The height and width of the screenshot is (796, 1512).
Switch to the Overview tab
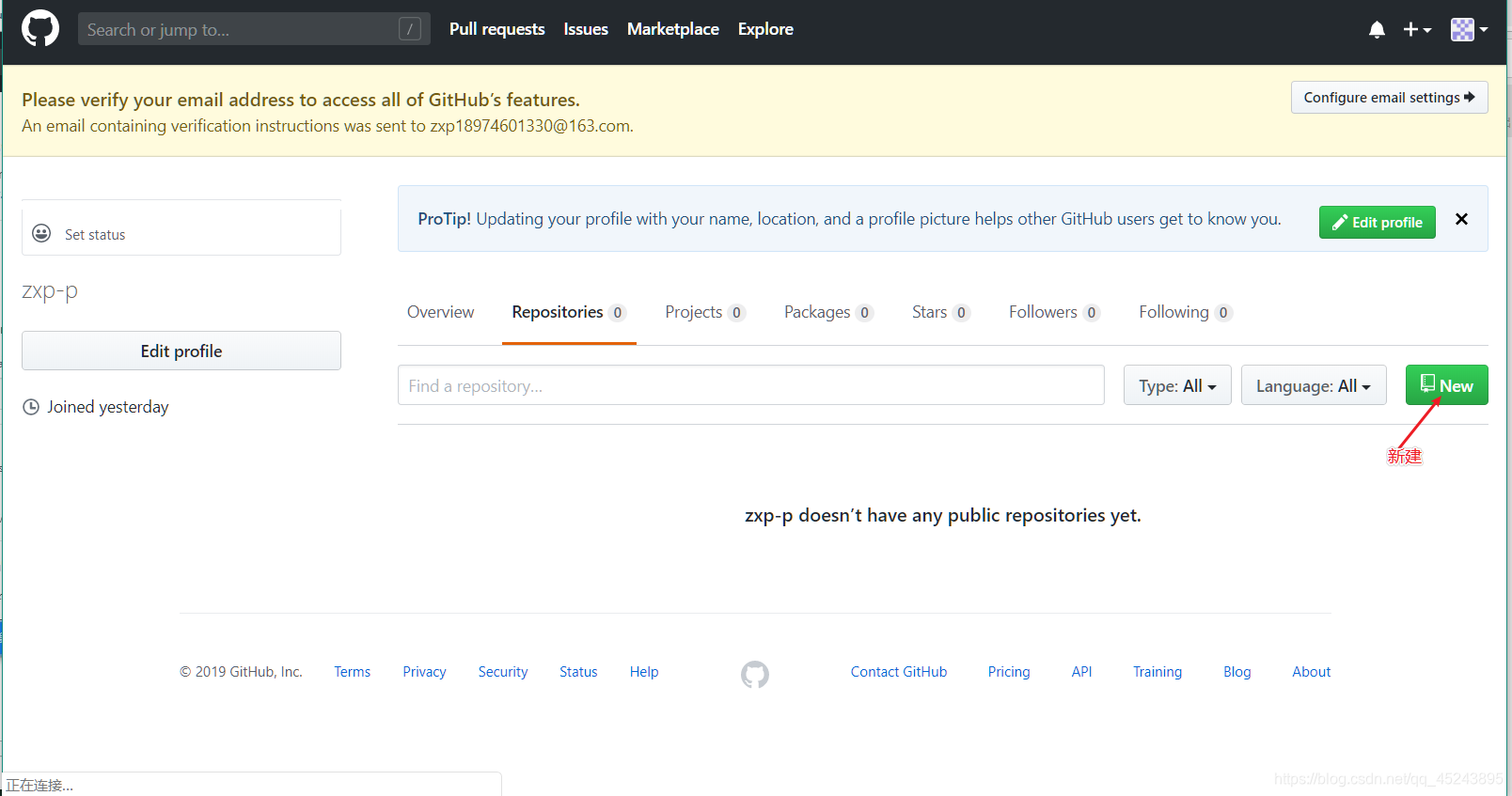click(x=440, y=312)
